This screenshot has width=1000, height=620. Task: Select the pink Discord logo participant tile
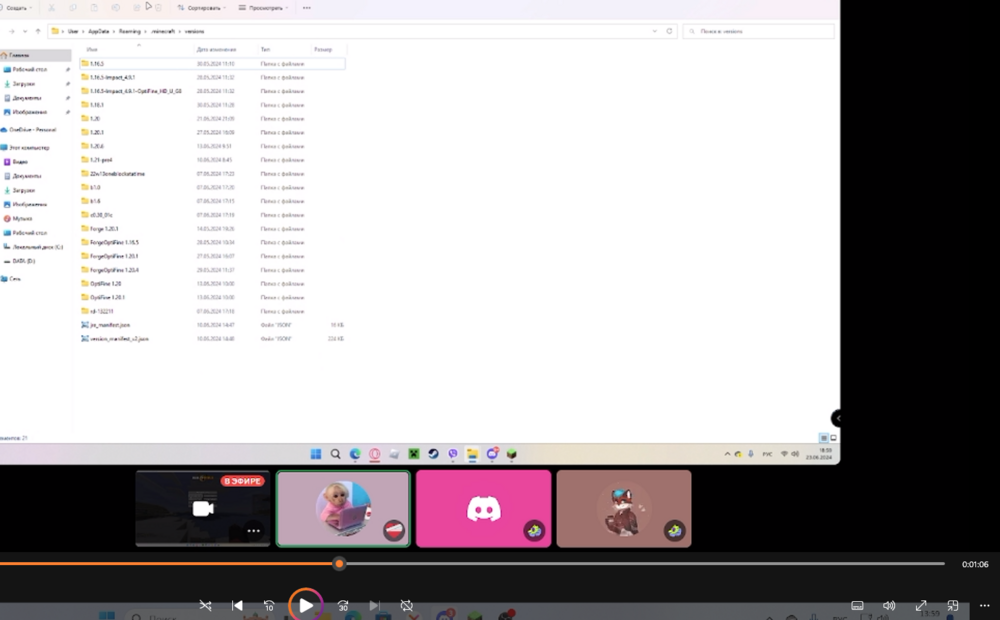(x=483, y=508)
